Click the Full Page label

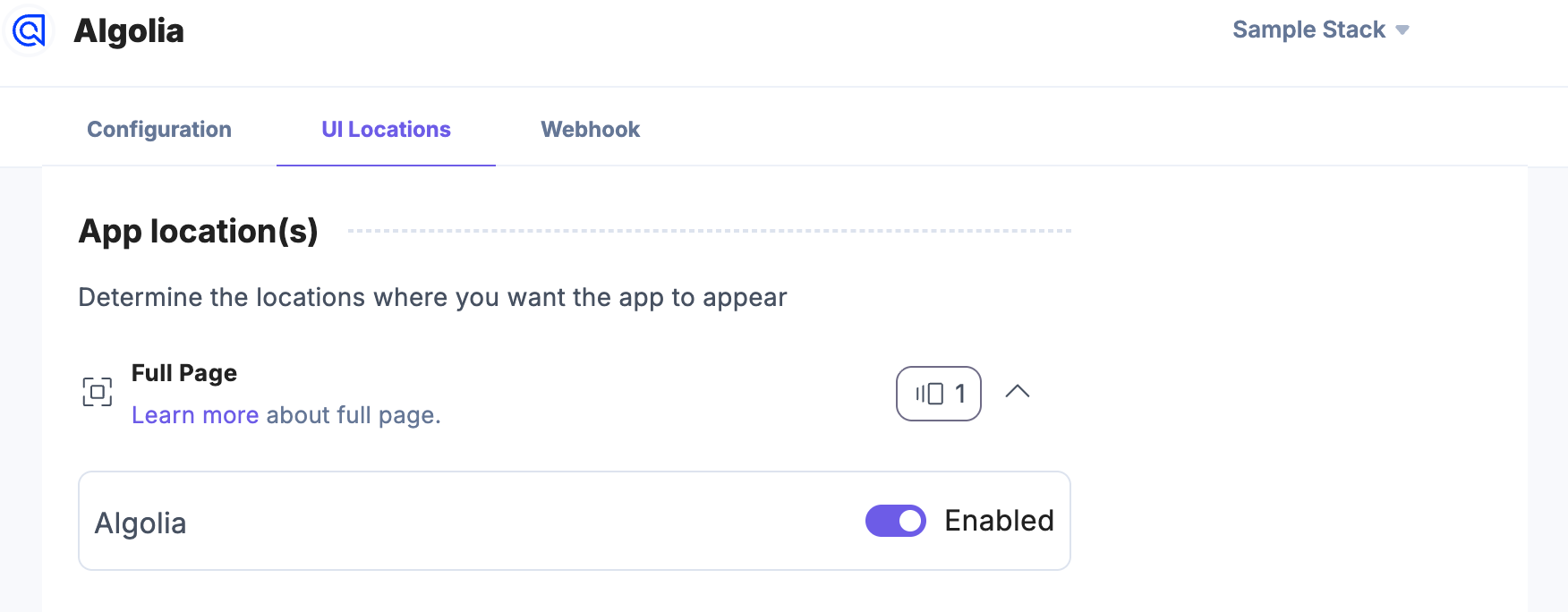point(184,373)
